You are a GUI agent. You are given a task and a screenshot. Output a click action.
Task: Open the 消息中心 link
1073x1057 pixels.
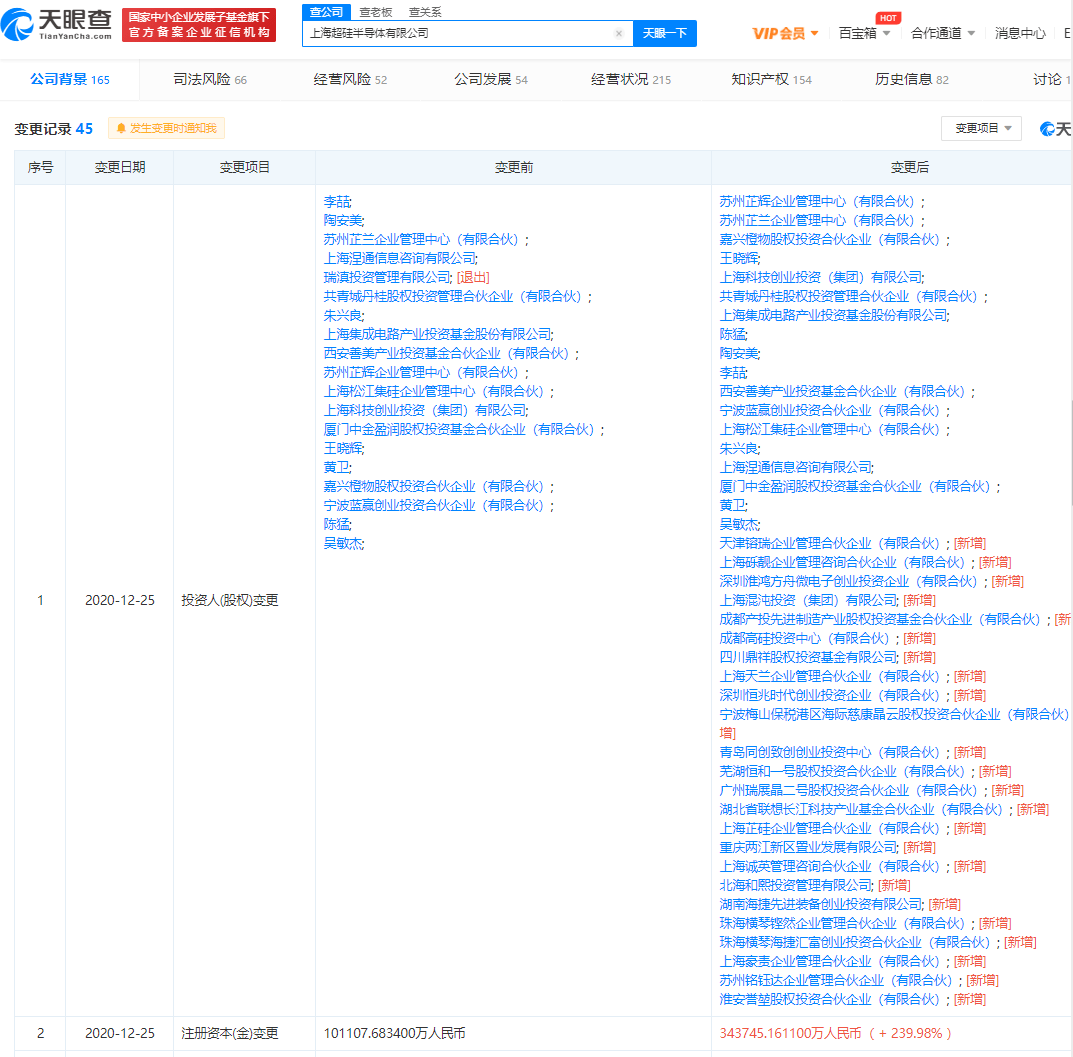click(x=1020, y=34)
